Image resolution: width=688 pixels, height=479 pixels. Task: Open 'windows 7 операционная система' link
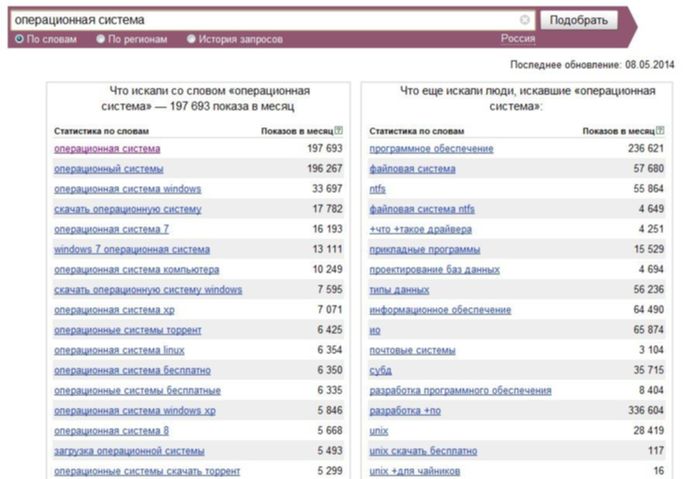[132, 250]
